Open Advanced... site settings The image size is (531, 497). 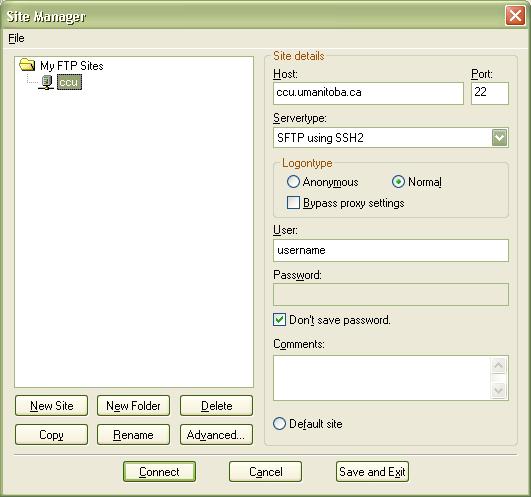(x=216, y=434)
